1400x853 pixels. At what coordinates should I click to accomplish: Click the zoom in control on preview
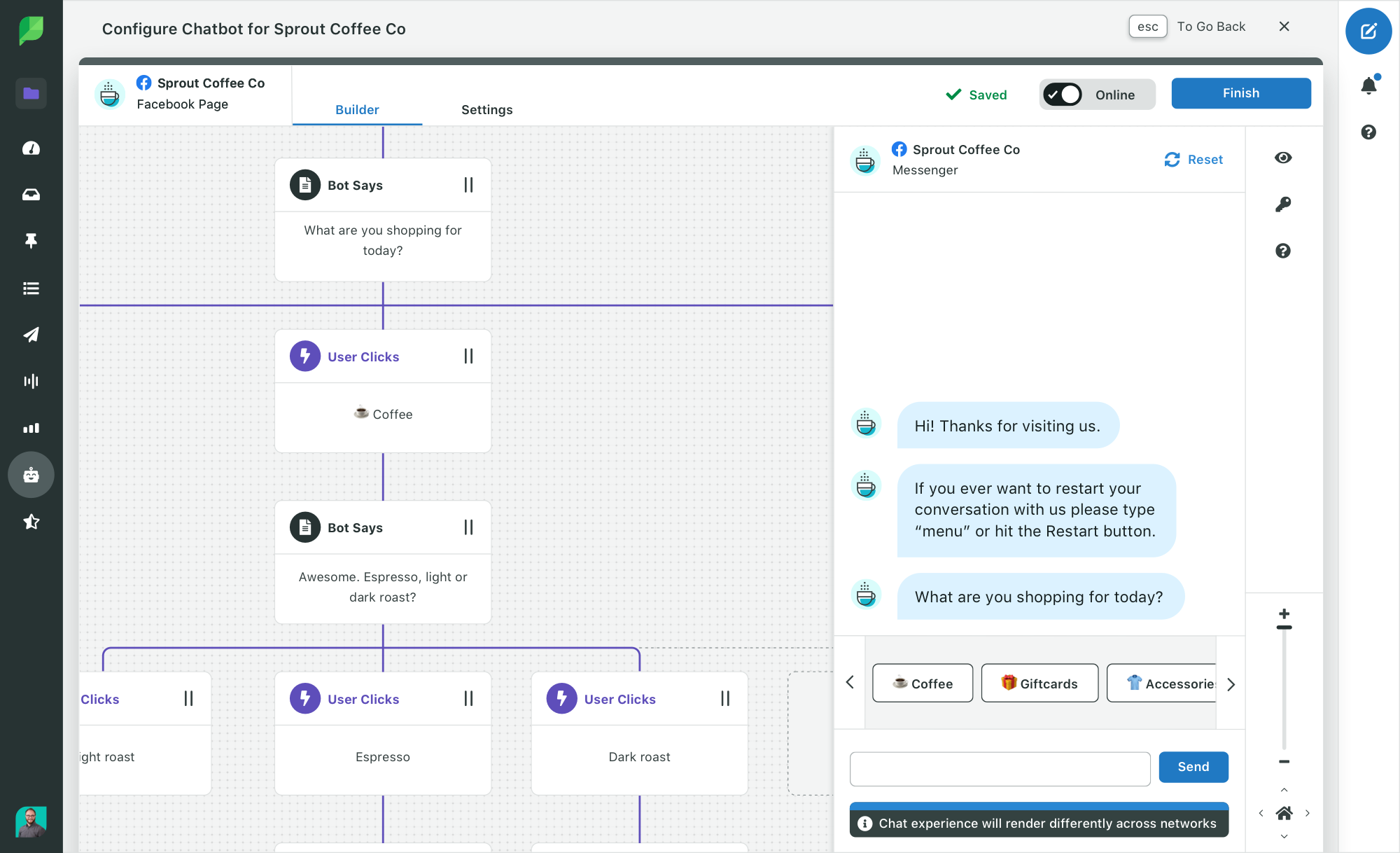1285,614
